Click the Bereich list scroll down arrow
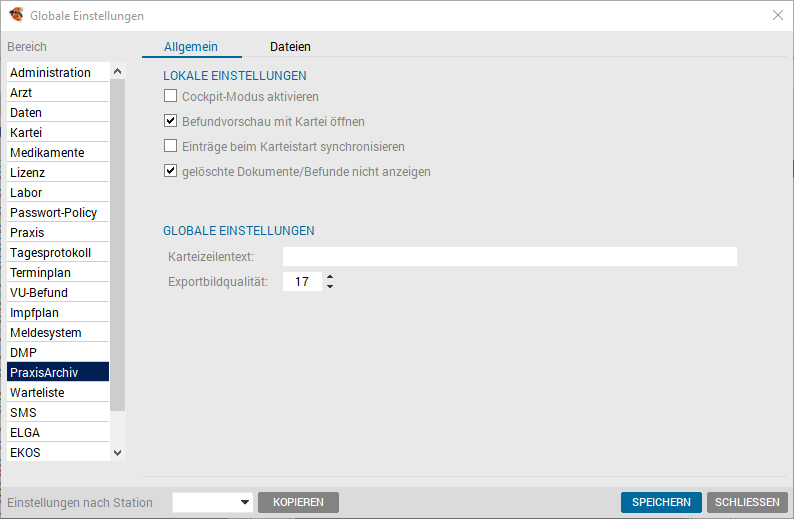 [x=117, y=453]
